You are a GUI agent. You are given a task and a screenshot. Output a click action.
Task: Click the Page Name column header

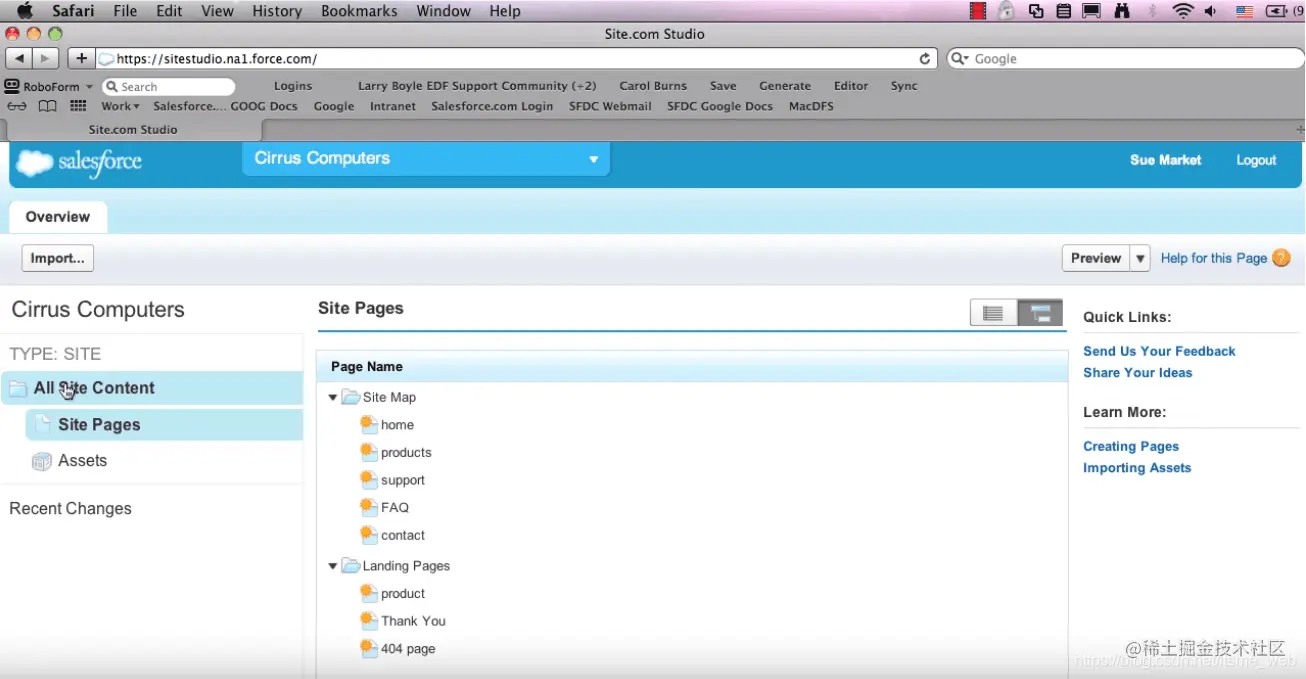pyautogui.click(x=692, y=367)
